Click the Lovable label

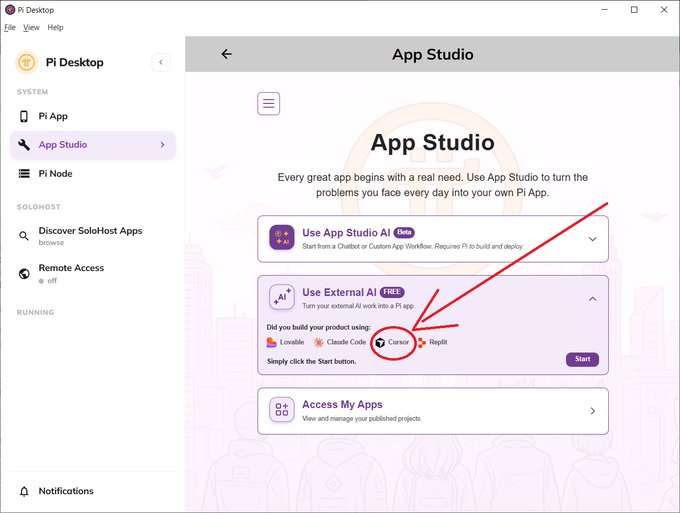(292, 342)
